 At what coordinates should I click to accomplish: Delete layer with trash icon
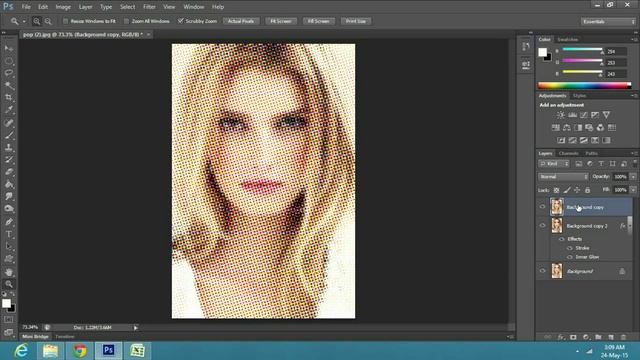pyautogui.click(x=623, y=337)
